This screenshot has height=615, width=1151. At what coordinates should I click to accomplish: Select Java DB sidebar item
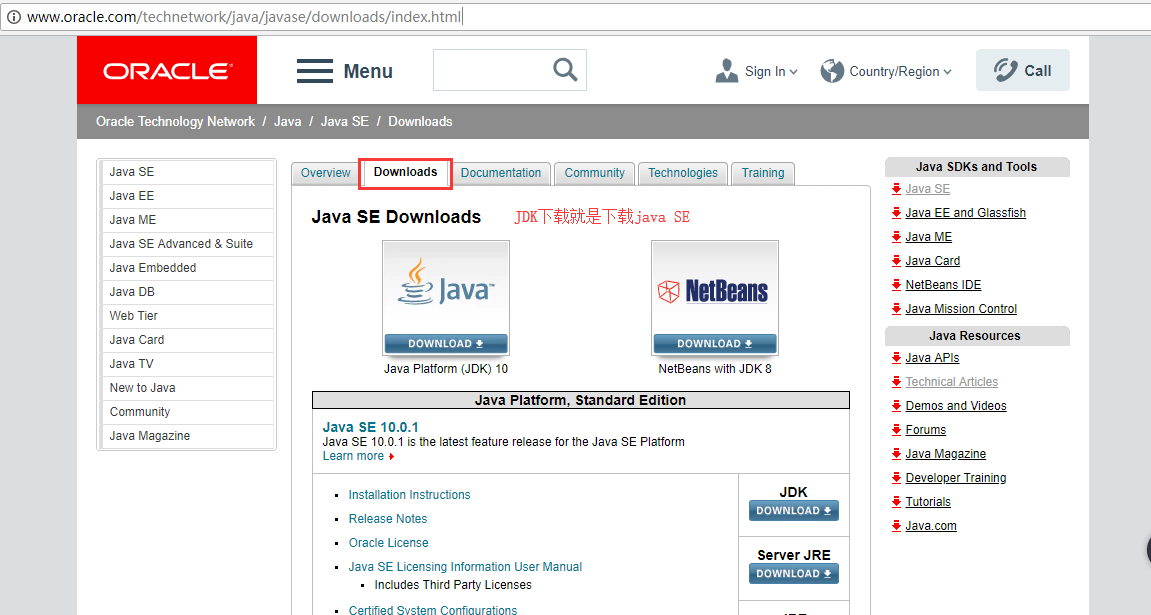click(187, 292)
